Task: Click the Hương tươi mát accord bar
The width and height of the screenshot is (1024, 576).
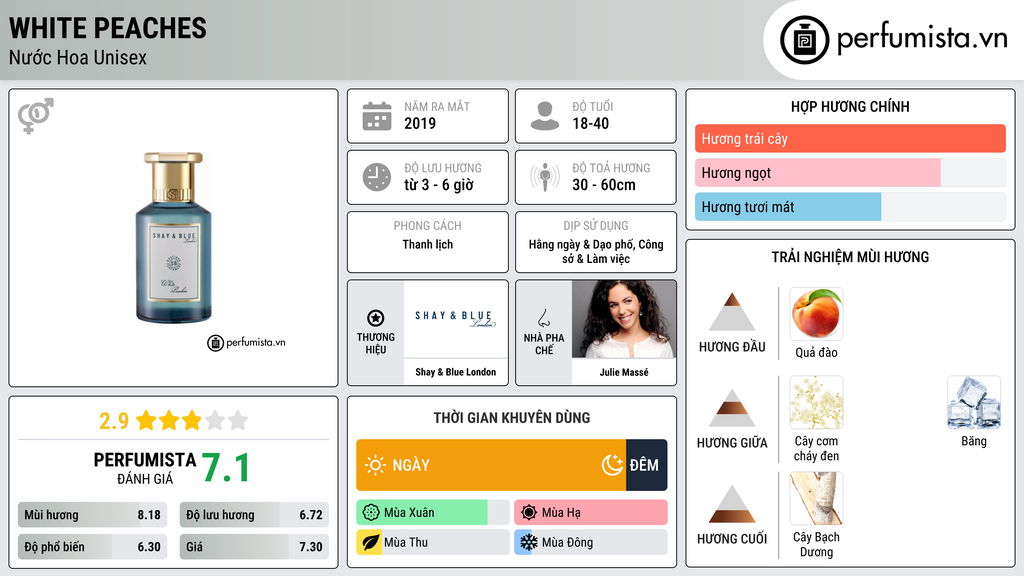Action: 850,206
